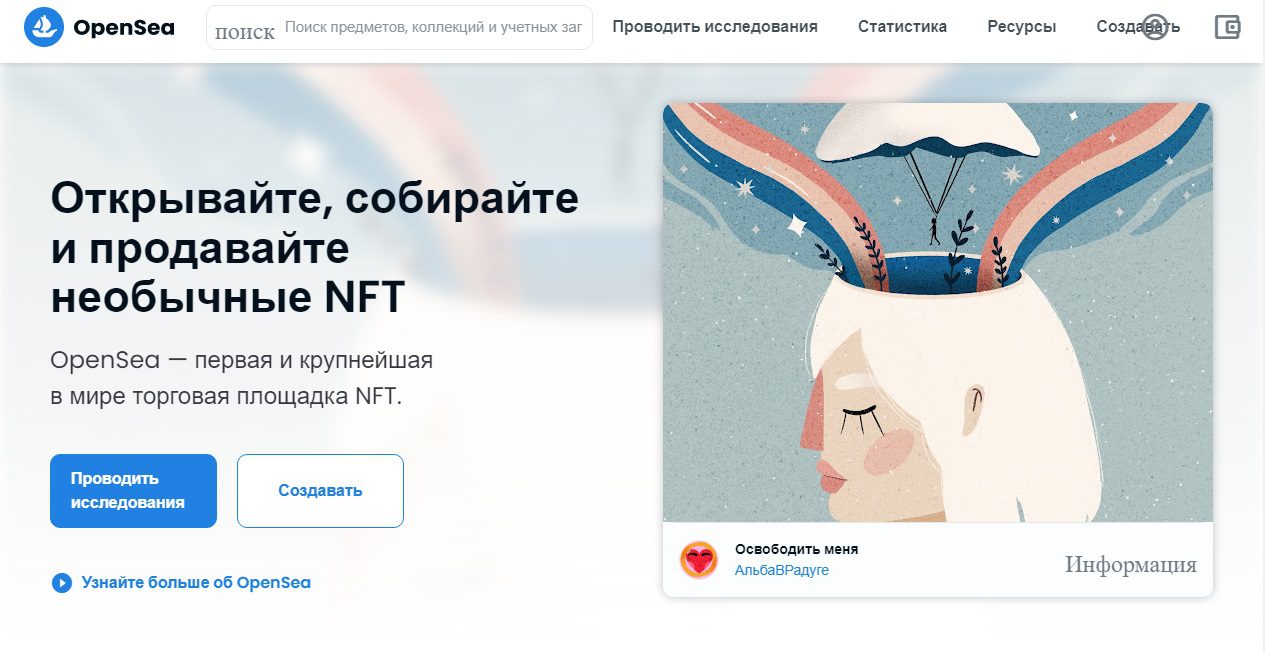Focus the search field for items and collections
This screenshot has width=1265, height=653.
[433, 28]
